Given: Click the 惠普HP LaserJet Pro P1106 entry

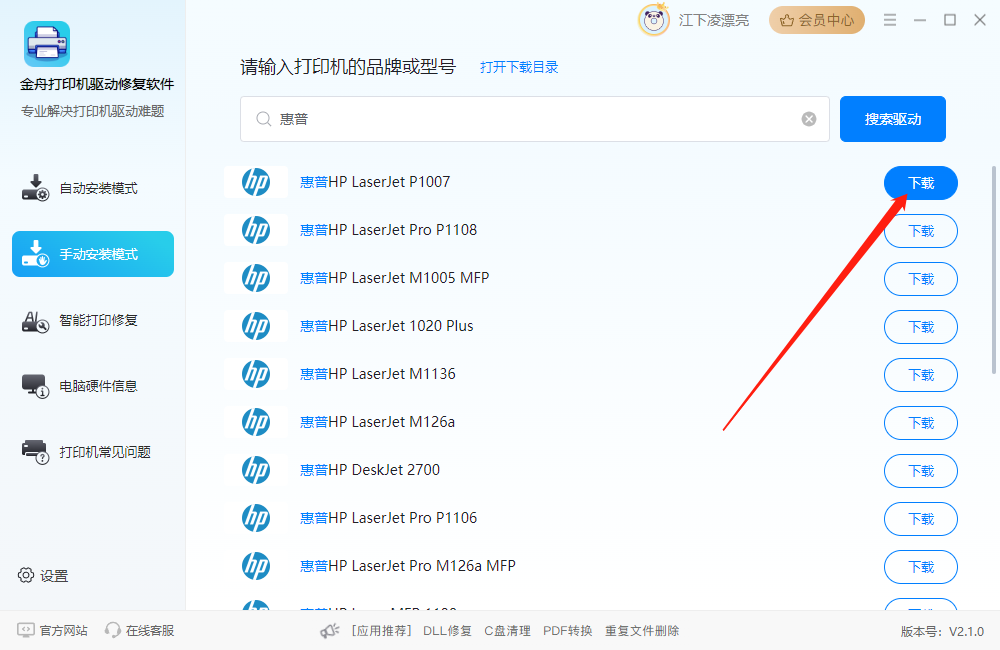Looking at the screenshot, I should [388, 517].
